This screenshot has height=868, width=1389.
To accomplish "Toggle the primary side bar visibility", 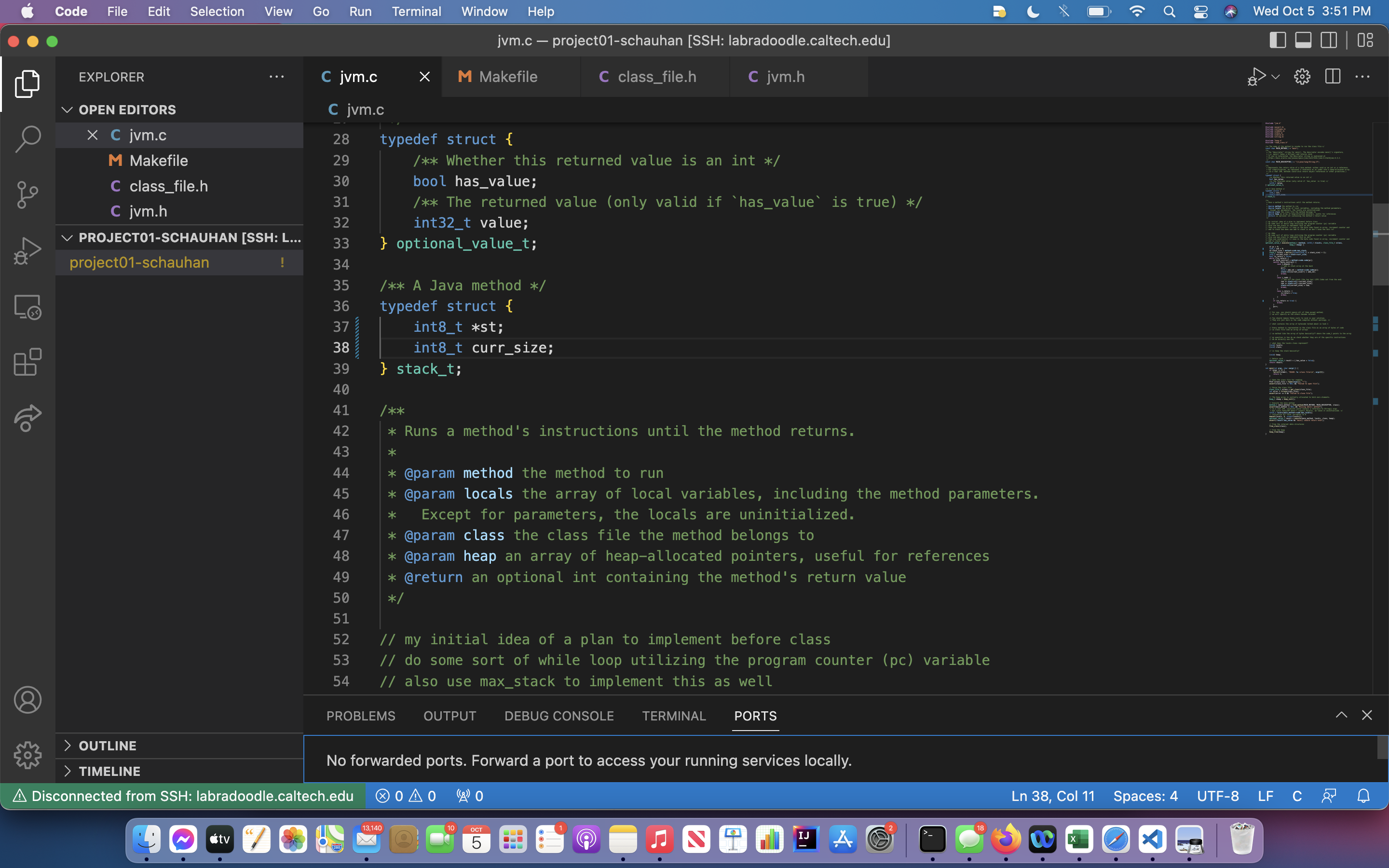I will [1277, 40].
